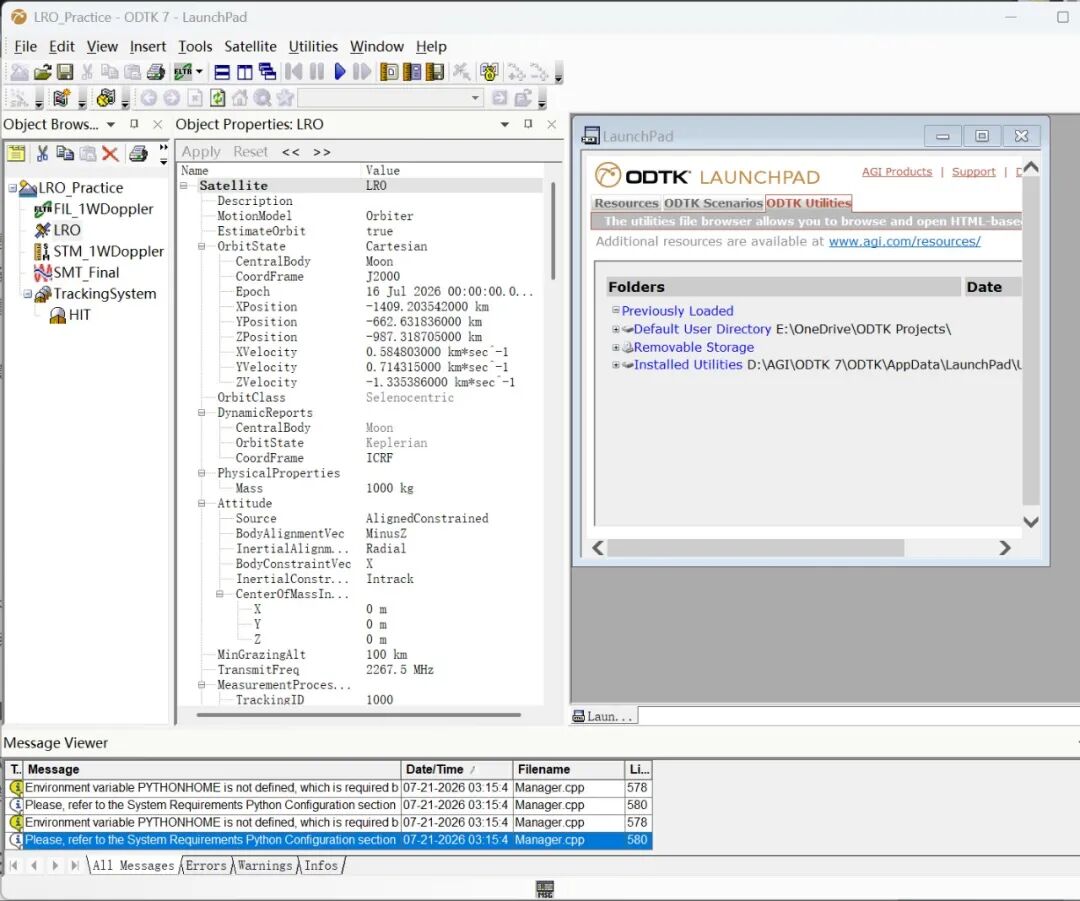This screenshot has width=1080, height=901.
Task: Click the first ruler report icon
Action: (389, 72)
